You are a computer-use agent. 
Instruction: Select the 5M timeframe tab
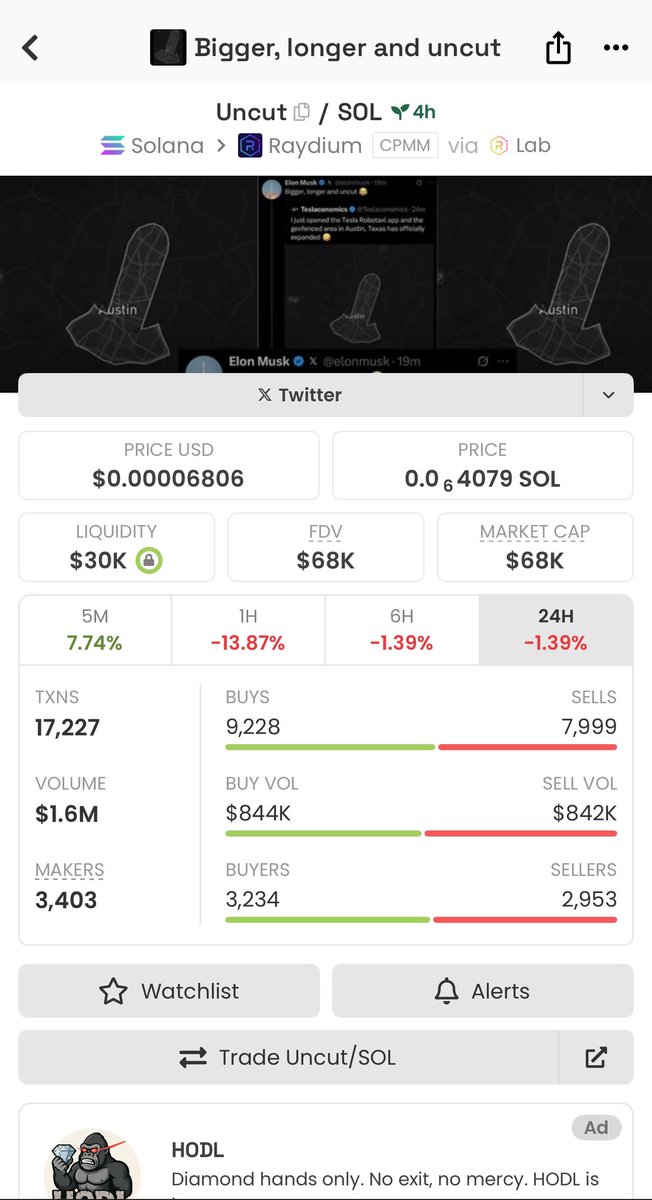pyautogui.click(x=95, y=630)
